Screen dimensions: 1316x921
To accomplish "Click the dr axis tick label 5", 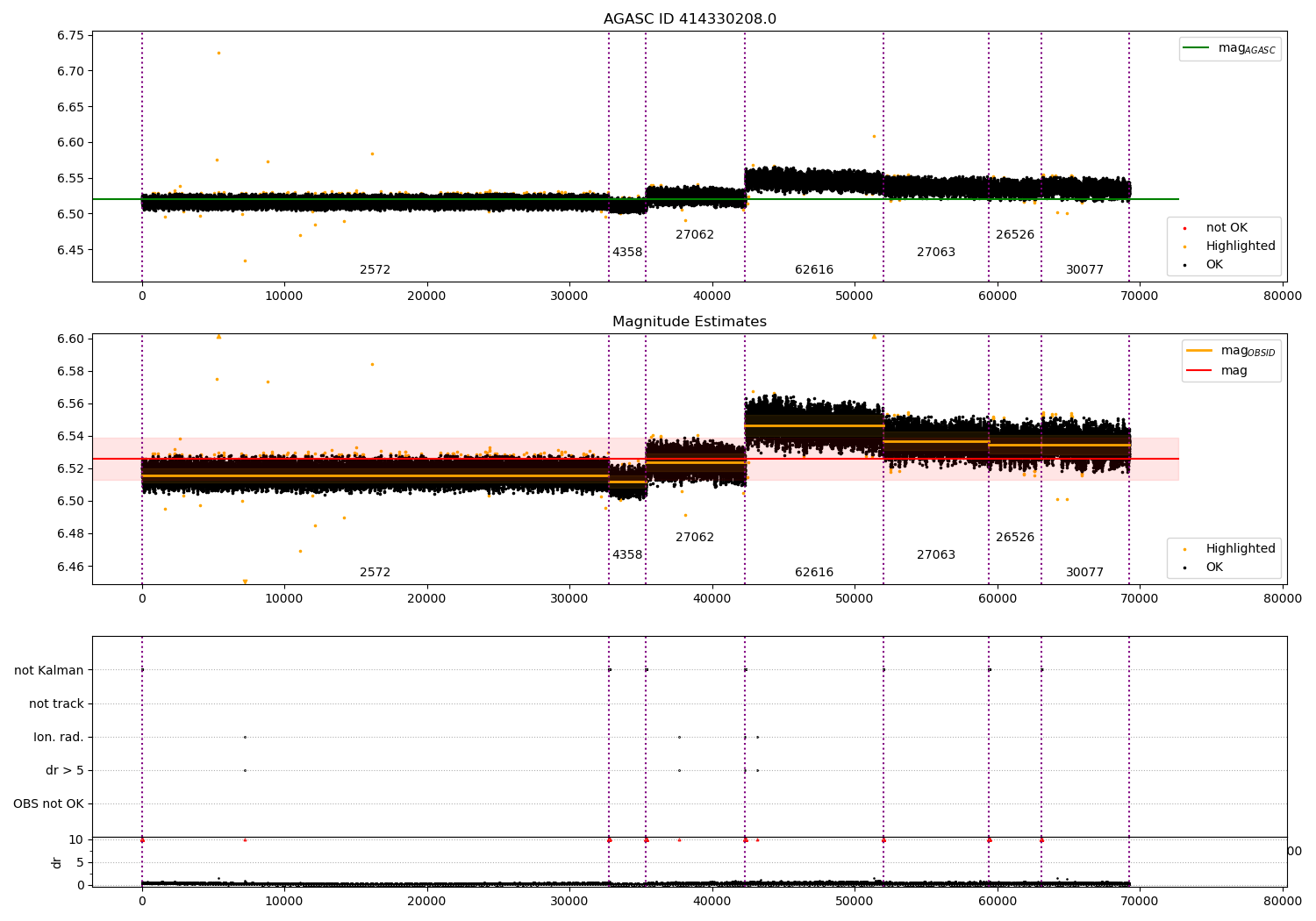I will click(81, 862).
